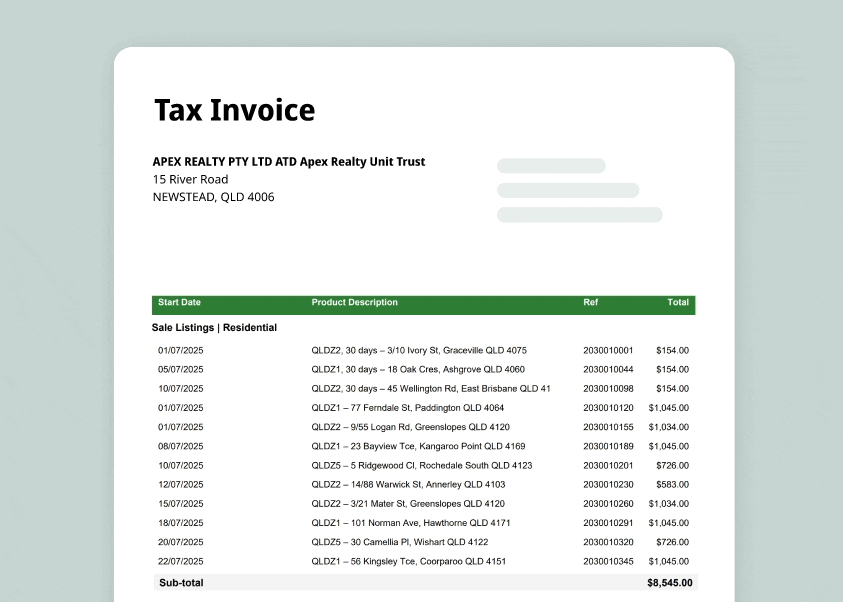Click reference number 2030010189
The height and width of the screenshot is (602, 843).
coord(608,446)
